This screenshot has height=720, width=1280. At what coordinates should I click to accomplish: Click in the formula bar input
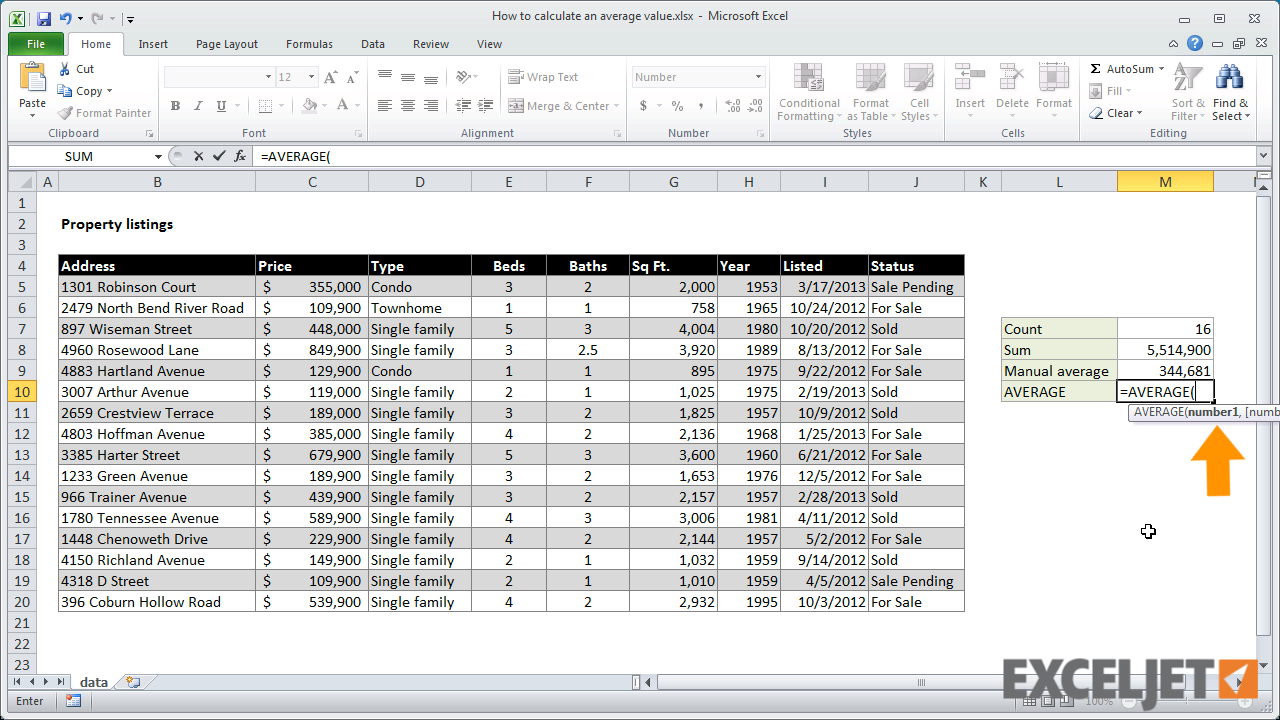click(x=755, y=156)
